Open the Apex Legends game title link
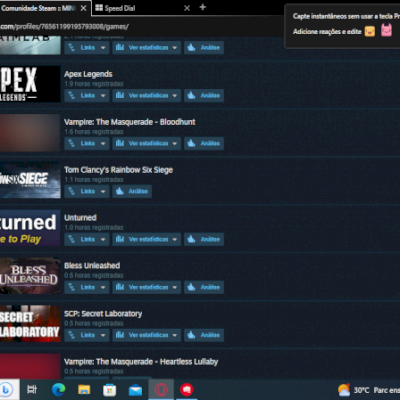The image size is (400, 400). (x=88, y=74)
